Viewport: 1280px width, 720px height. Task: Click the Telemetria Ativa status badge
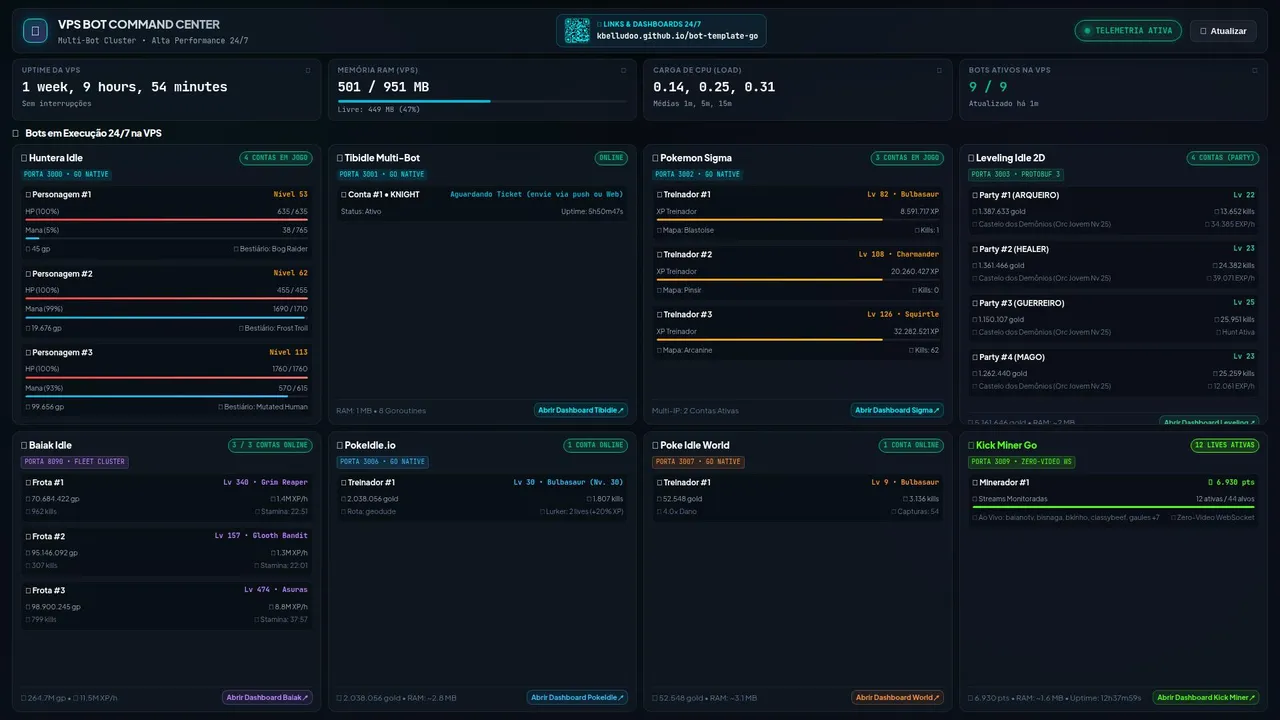(x=1128, y=31)
